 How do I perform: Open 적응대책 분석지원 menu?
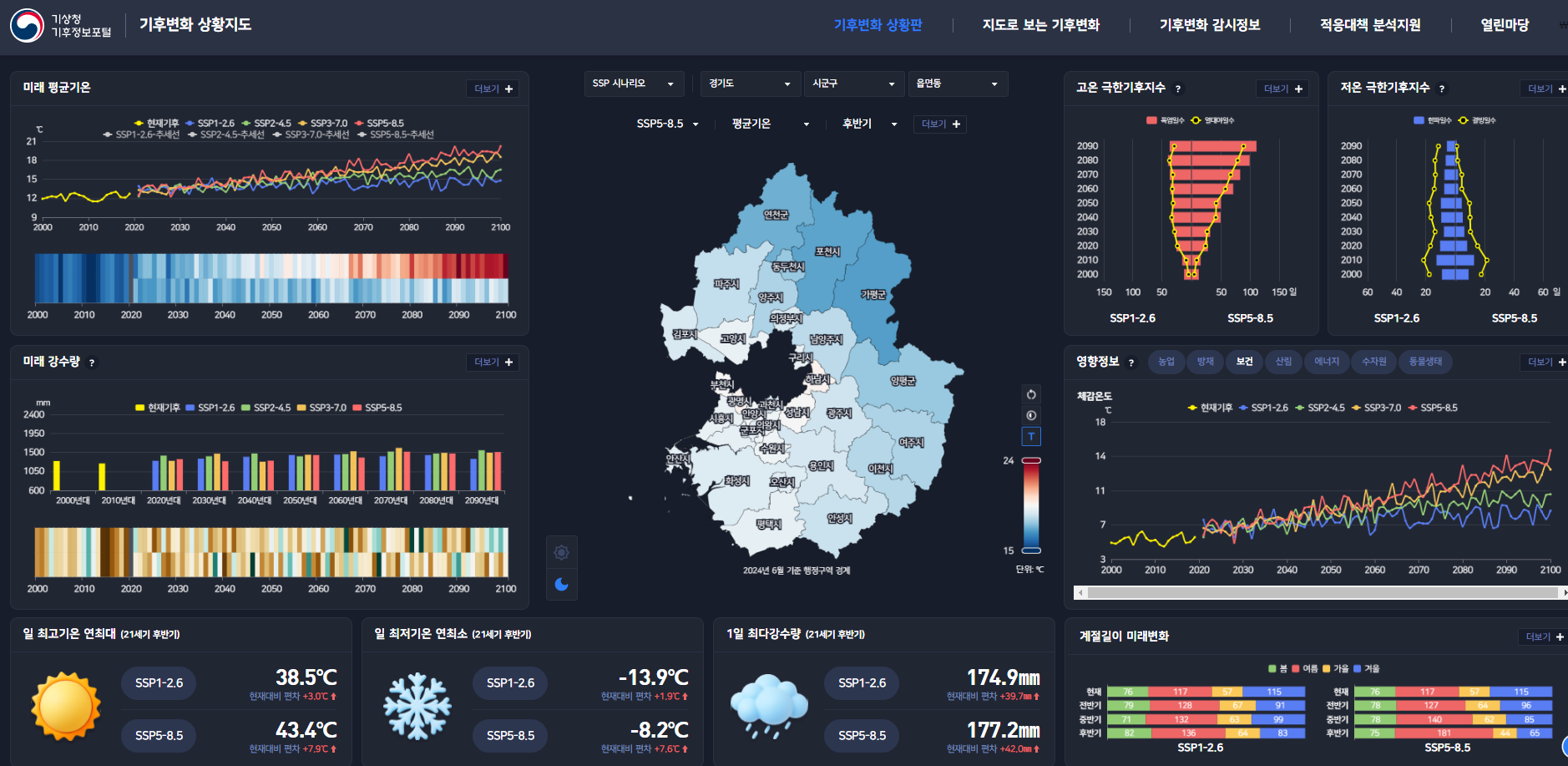tap(1370, 25)
